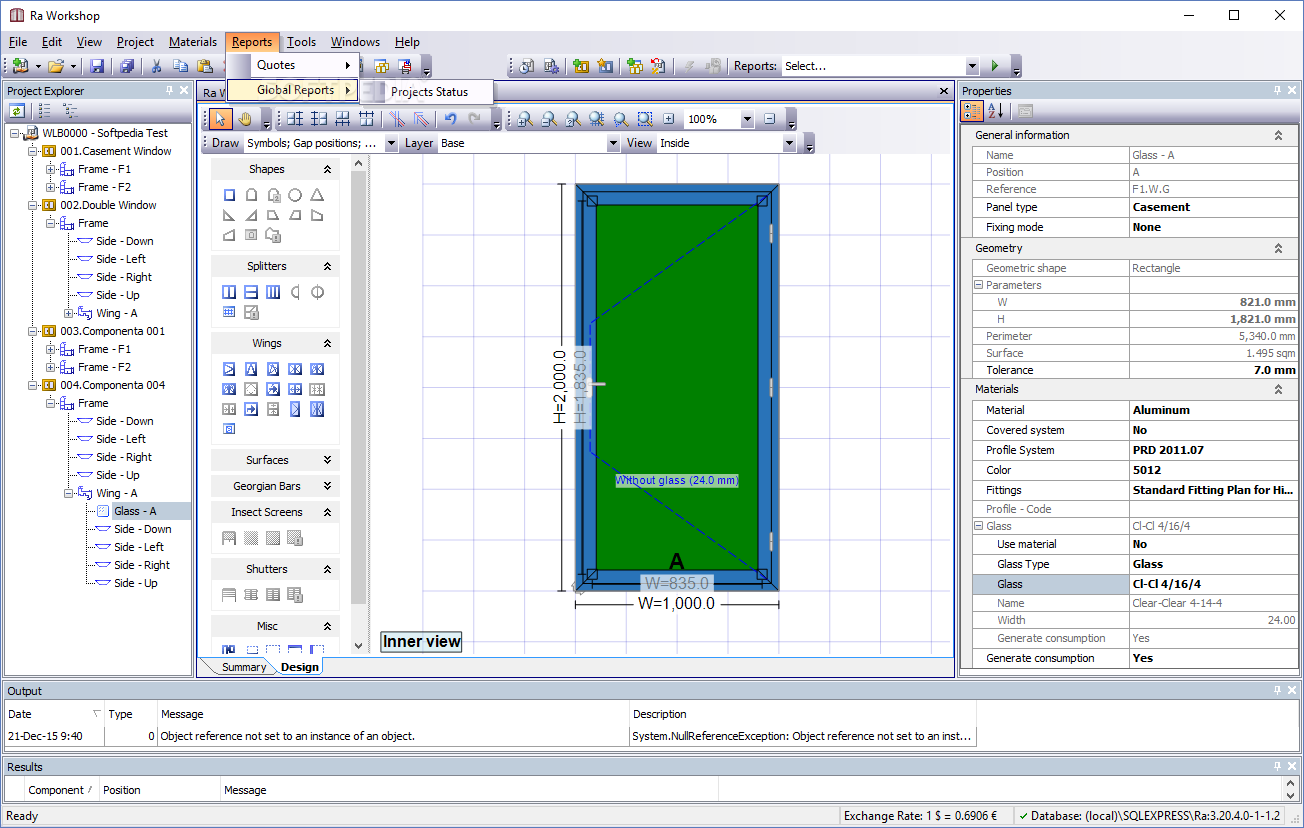This screenshot has width=1304, height=828.
Task: Open the Reports Select dropdown
Action: [x=972, y=66]
